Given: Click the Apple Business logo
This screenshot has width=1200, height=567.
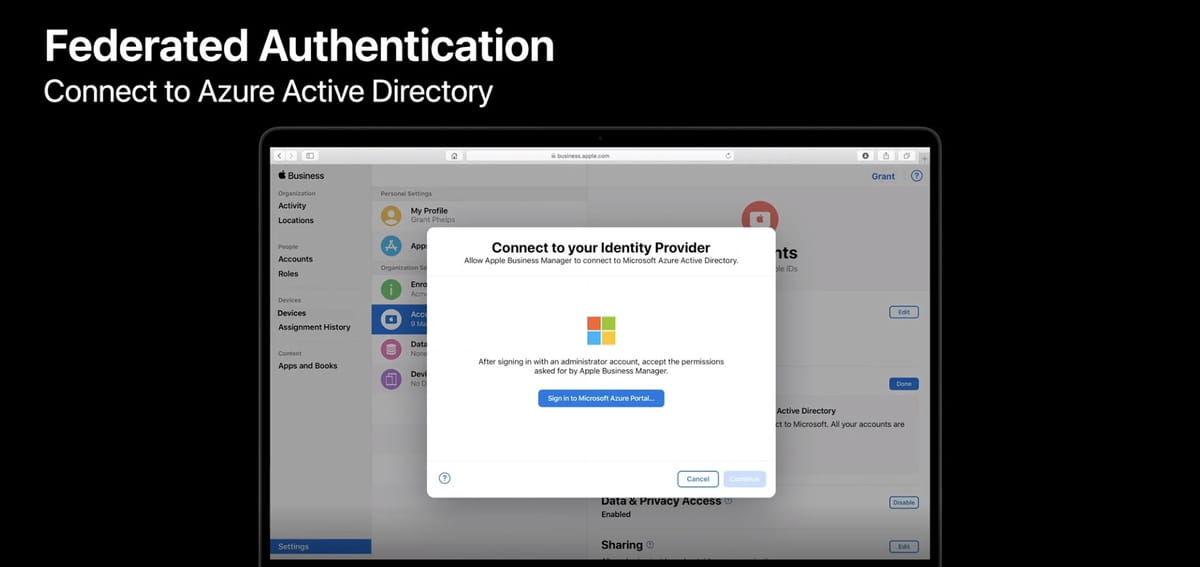Looking at the screenshot, I should tap(301, 176).
